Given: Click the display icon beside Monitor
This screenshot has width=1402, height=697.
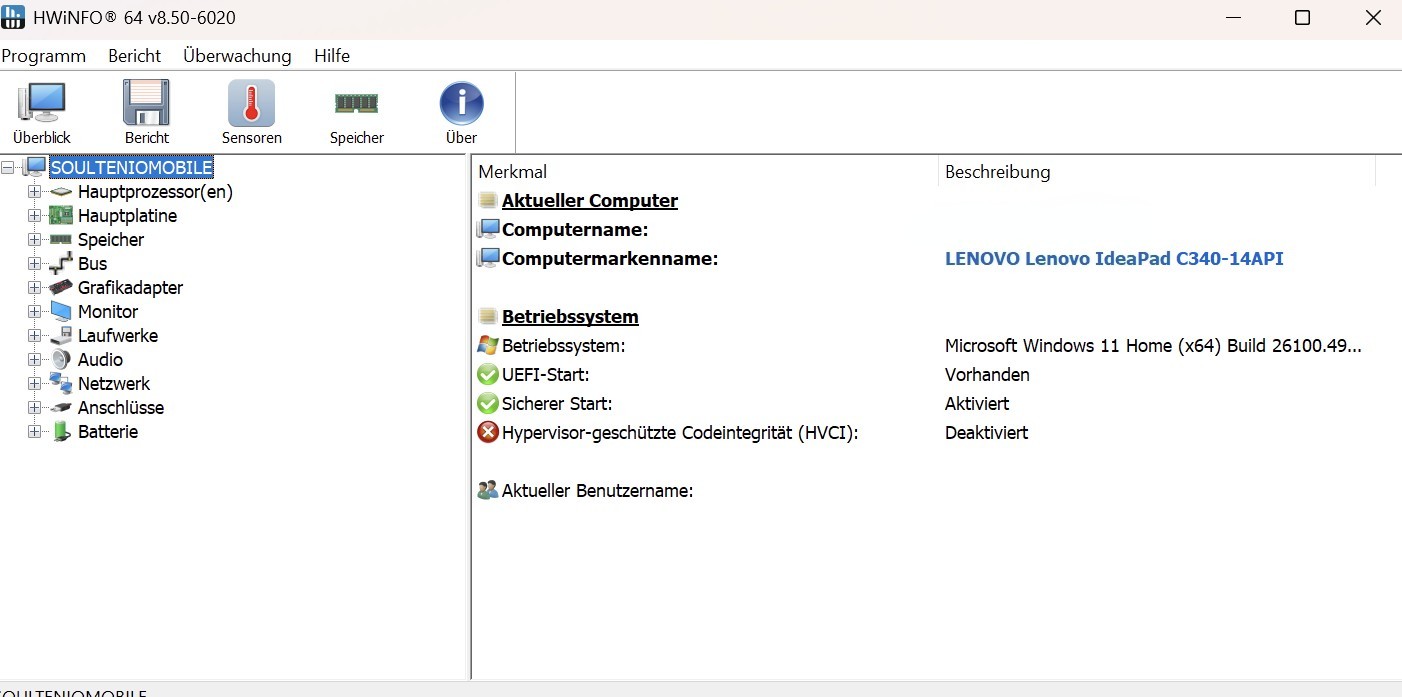Looking at the screenshot, I should coord(61,311).
